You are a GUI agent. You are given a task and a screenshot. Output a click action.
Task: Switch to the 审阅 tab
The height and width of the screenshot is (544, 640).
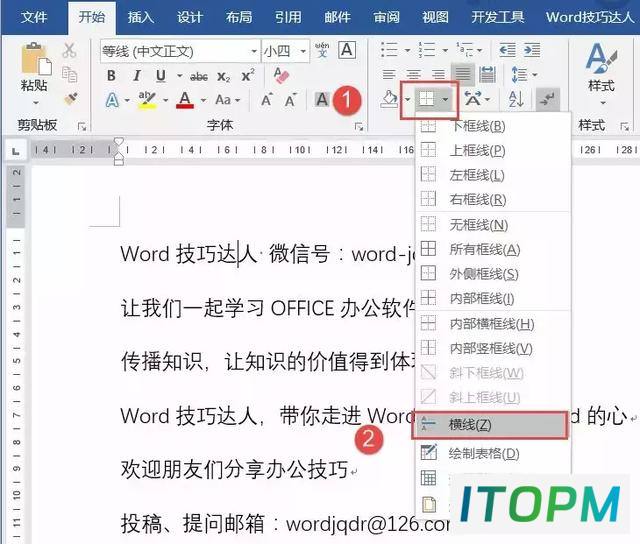point(386,17)
